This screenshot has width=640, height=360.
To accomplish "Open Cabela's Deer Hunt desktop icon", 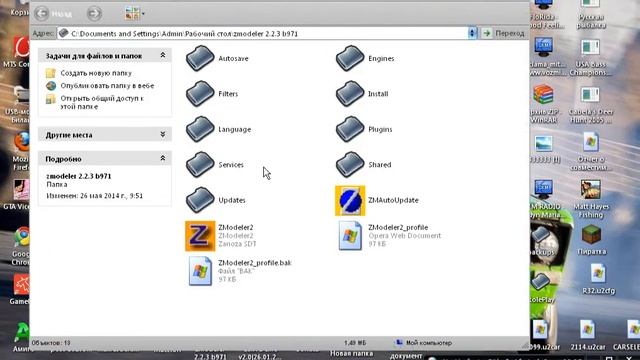I will point(590,95).
